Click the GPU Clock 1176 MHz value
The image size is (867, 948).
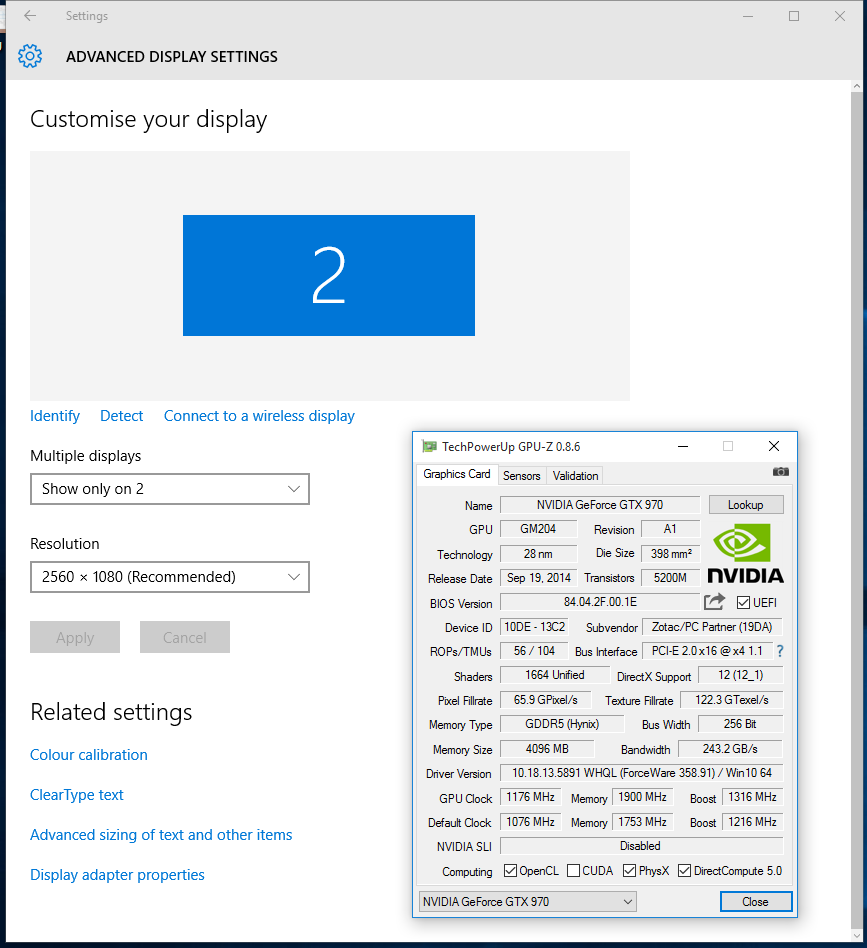[x=531, y=797]
